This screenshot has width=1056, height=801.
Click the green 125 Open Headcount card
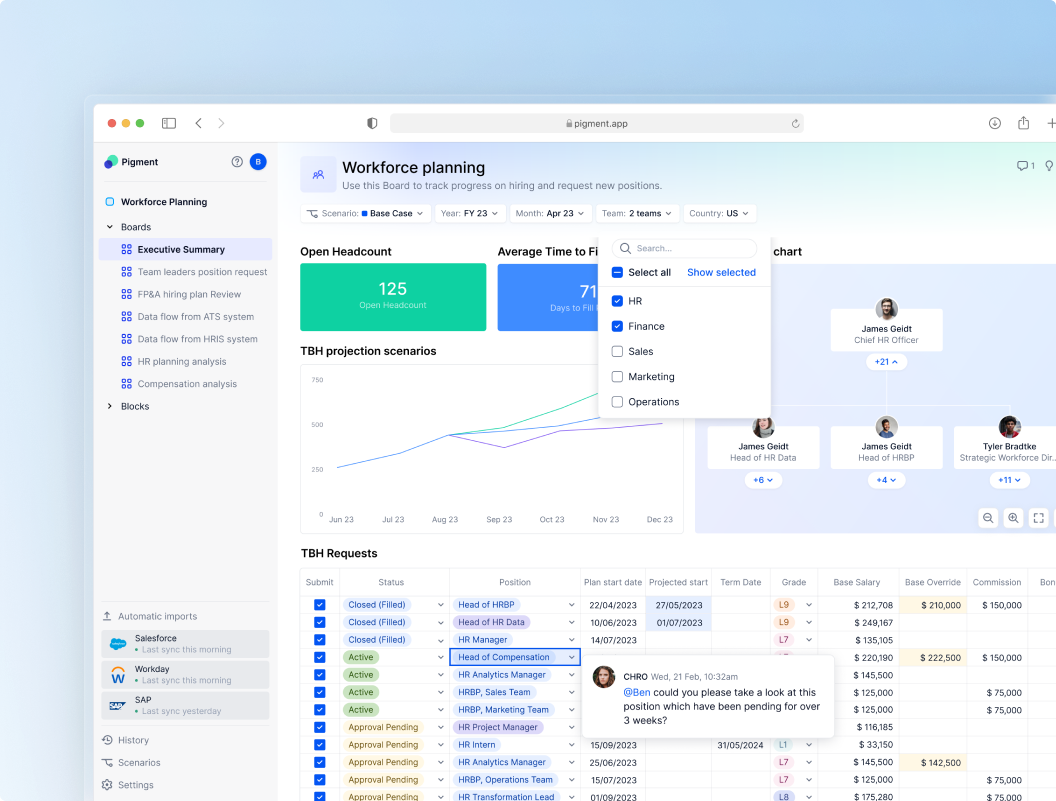[x=393, y=297]
